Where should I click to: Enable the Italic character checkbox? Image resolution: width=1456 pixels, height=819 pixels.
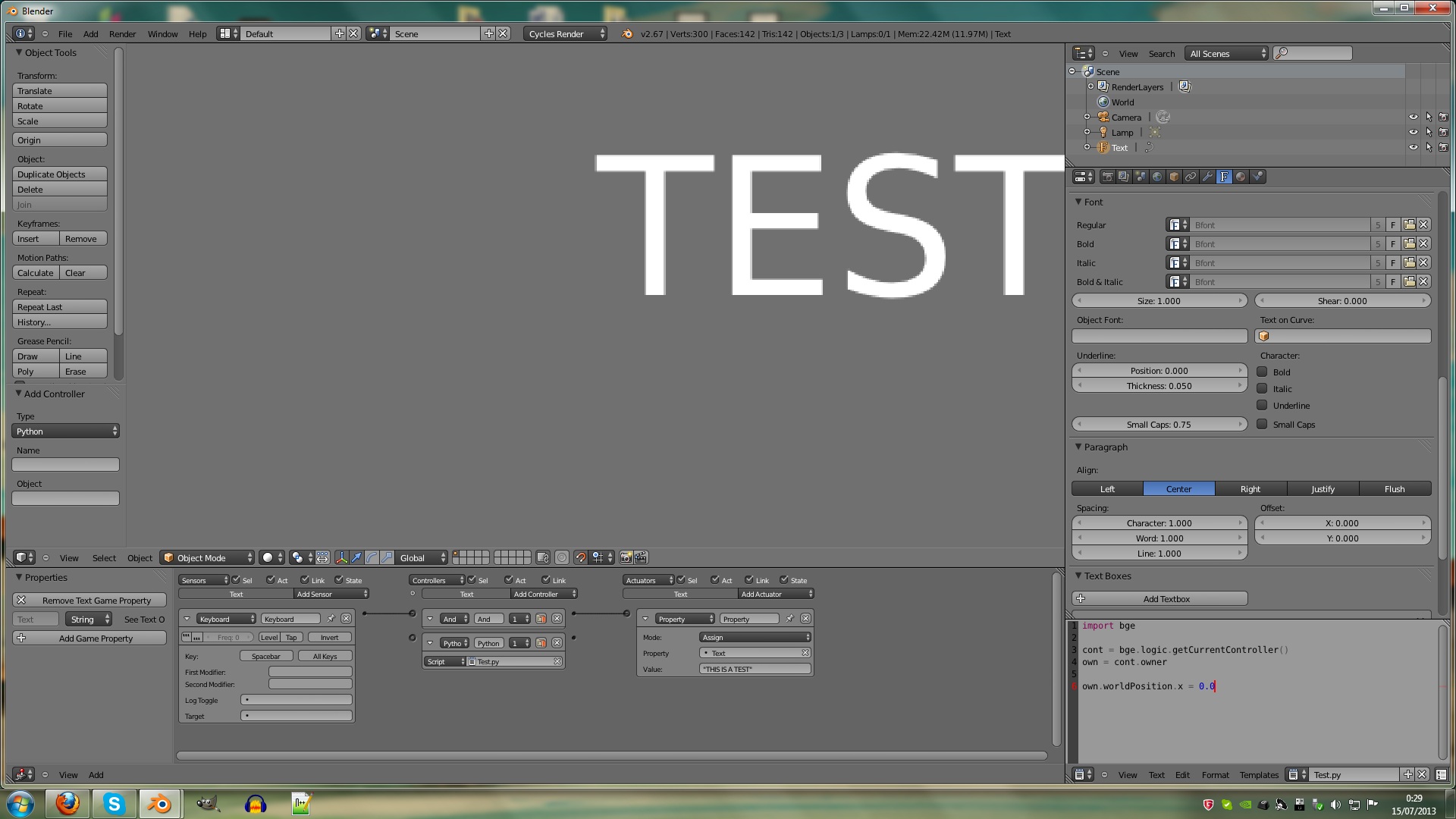(1262, 388)
